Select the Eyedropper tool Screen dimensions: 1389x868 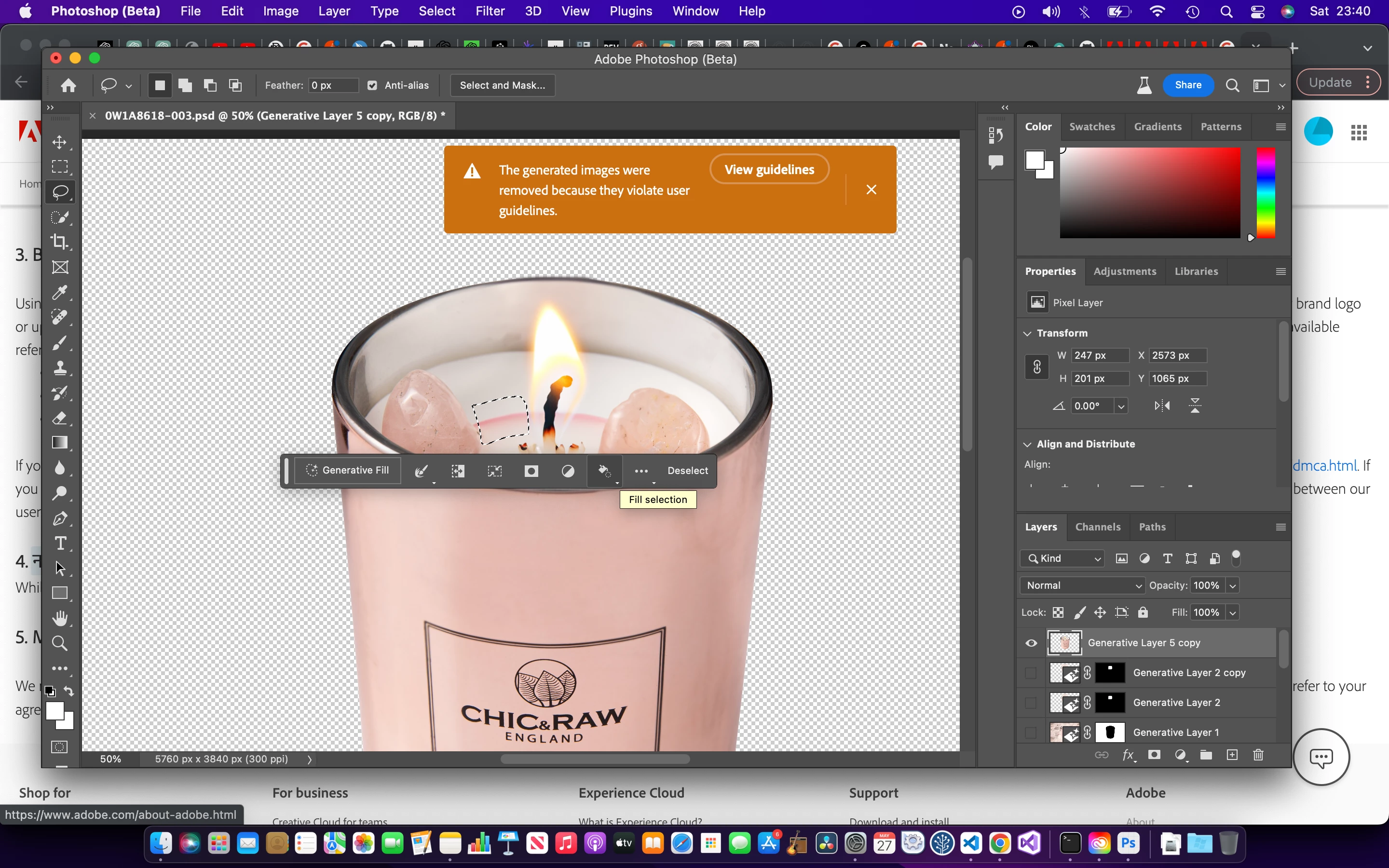60,292
